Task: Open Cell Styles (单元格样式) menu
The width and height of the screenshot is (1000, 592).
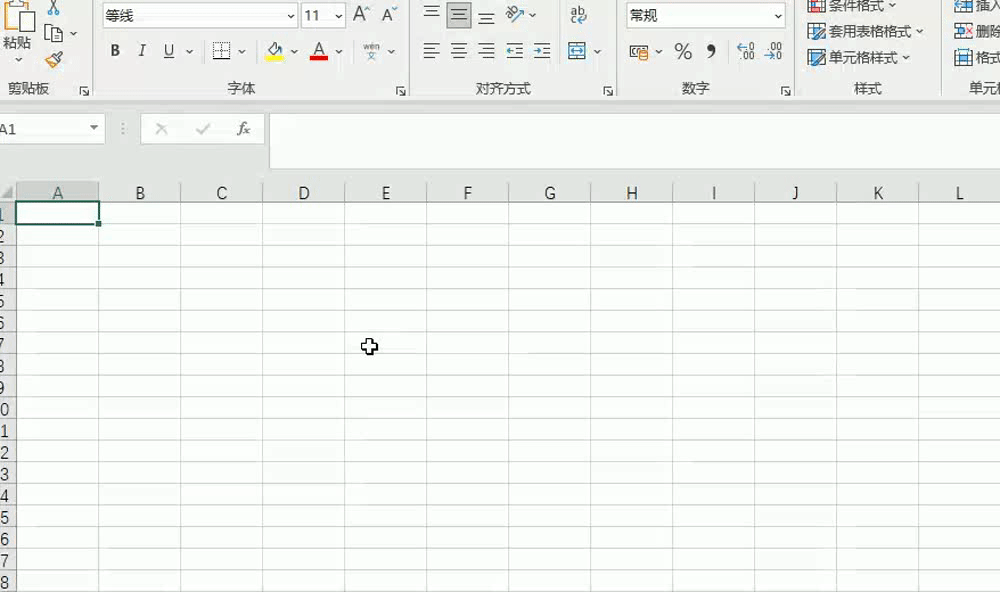Action: tap(858, 57)
